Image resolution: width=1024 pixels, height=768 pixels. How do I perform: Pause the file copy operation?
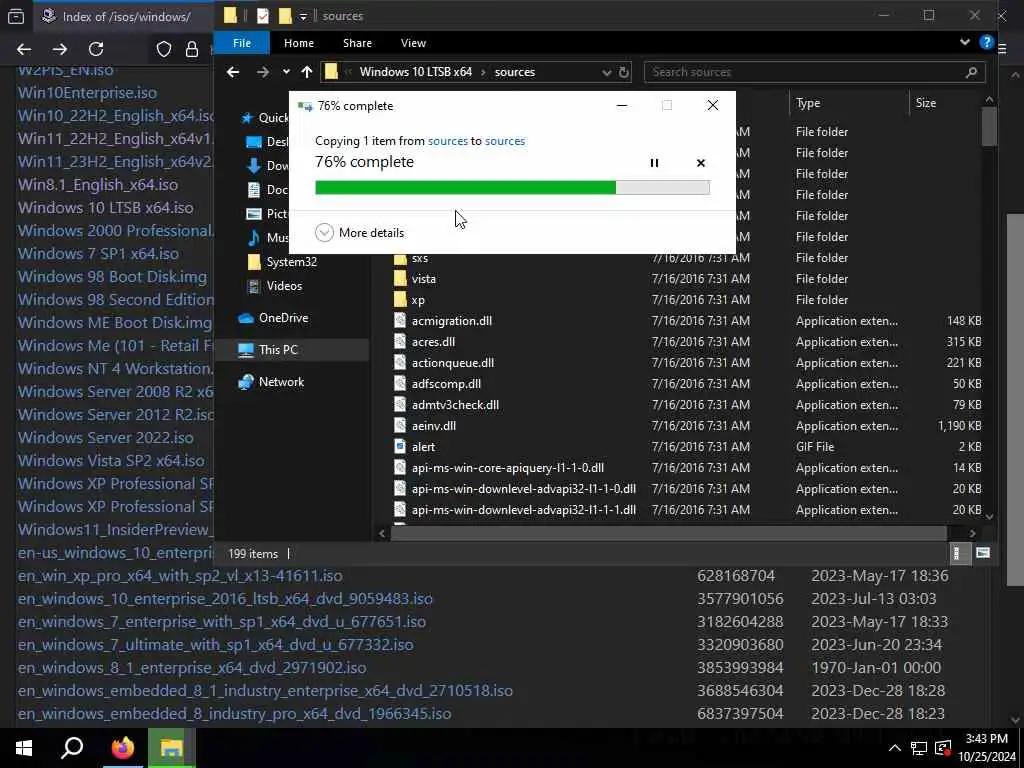point(654,163)
